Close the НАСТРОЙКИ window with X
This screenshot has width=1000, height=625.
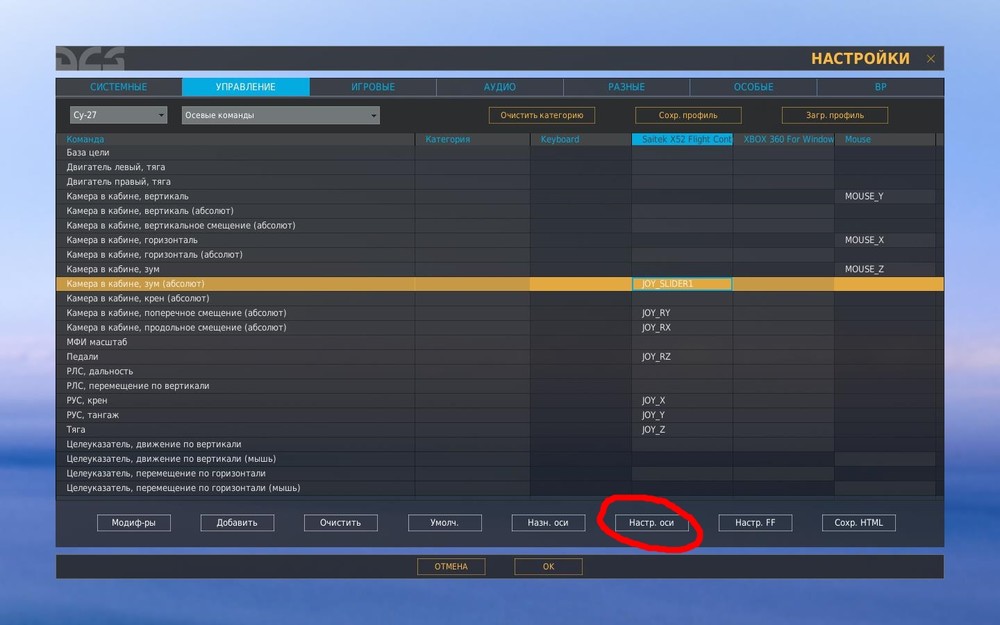pos(930,59)
